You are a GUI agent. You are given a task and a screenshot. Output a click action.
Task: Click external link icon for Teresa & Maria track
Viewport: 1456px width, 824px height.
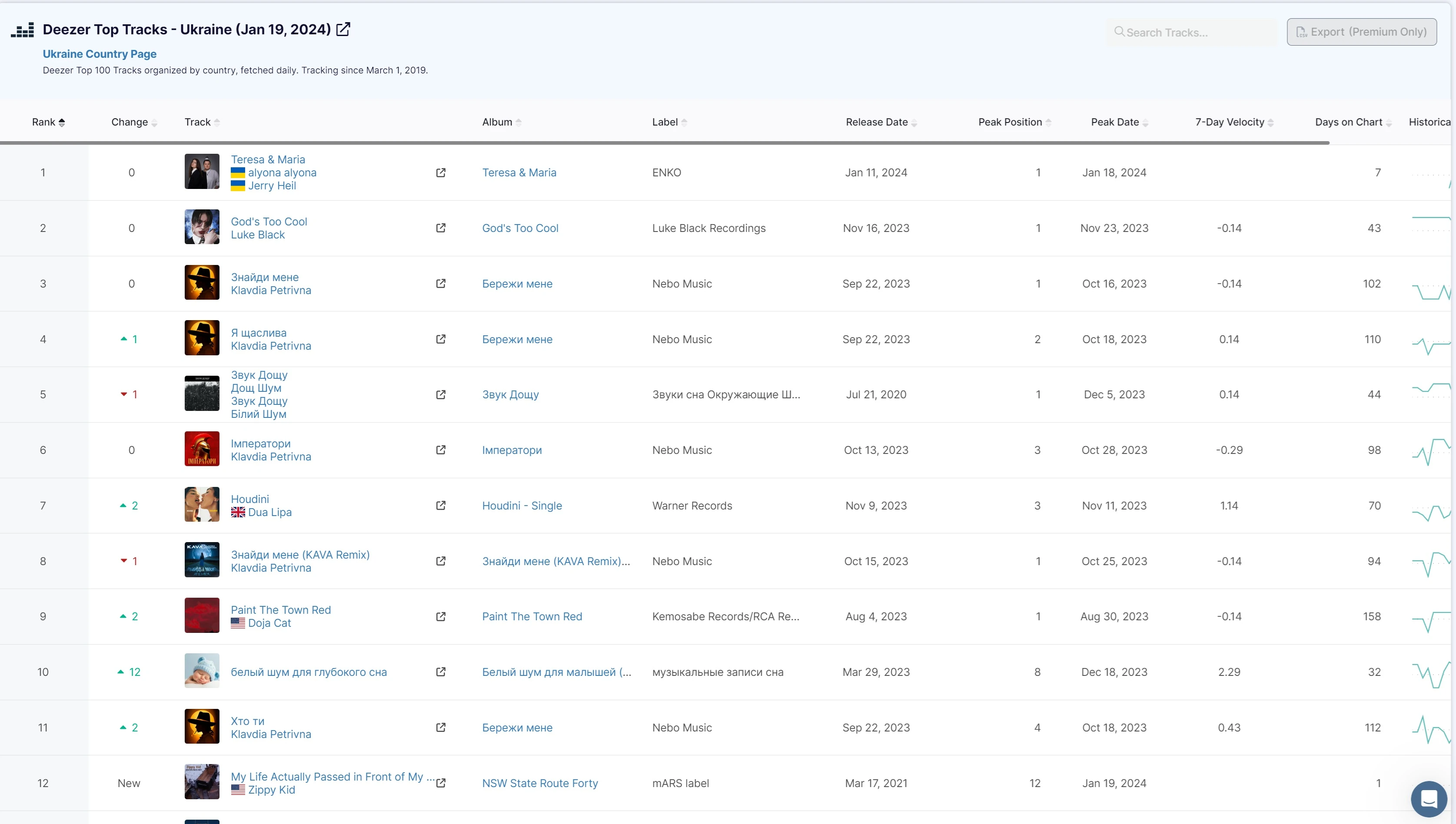441,172
